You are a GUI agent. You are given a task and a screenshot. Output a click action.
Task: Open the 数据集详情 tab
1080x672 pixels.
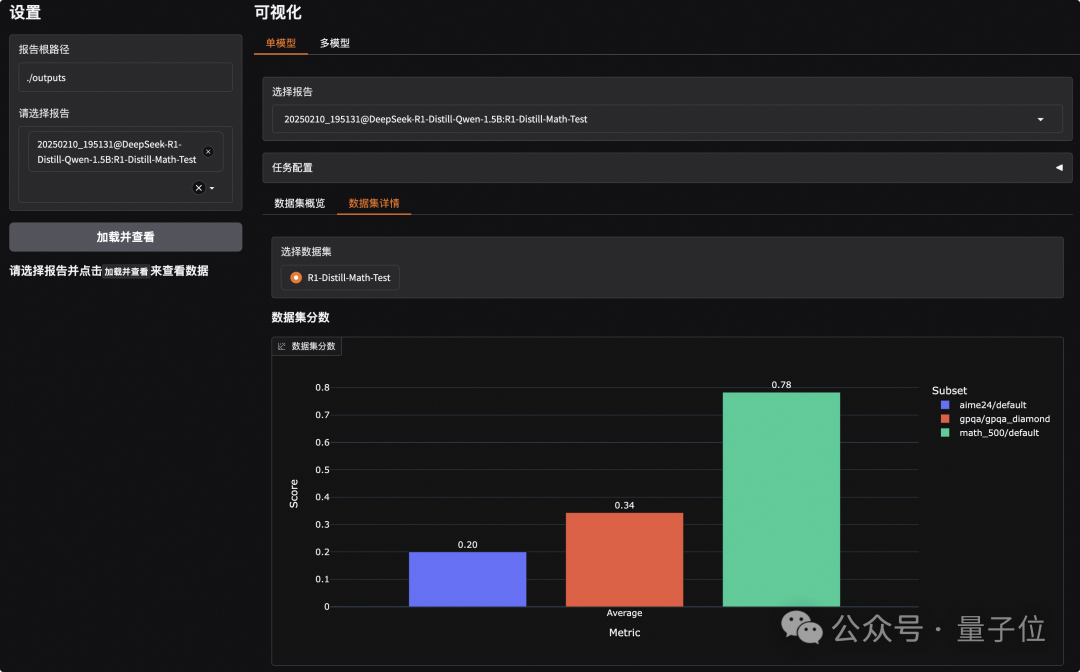pos(374,203)
